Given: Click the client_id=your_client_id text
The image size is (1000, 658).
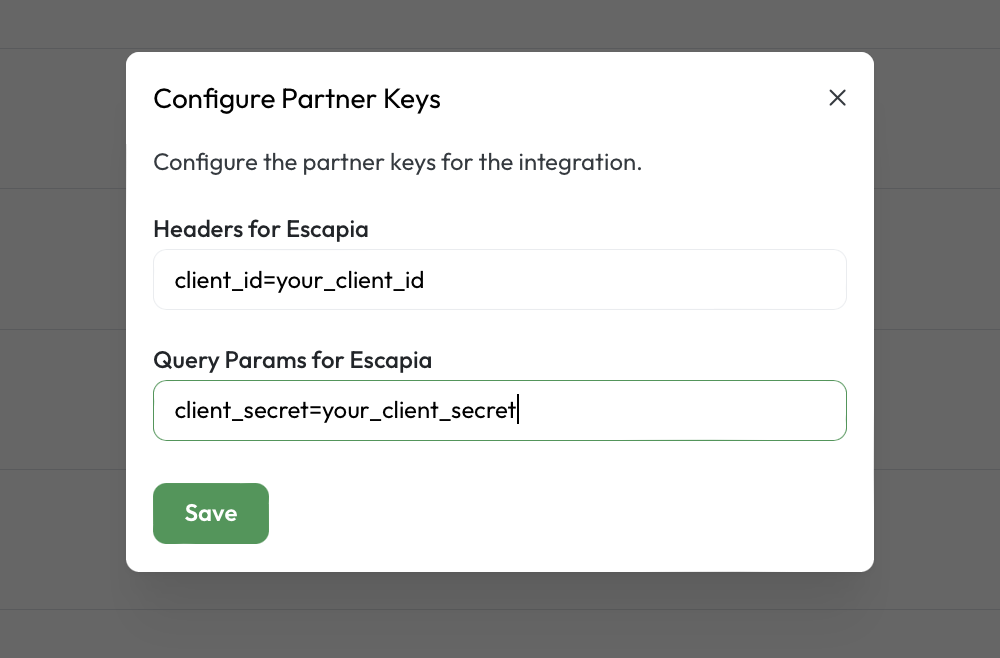Looking at the screenshot, I should point(300,279).
